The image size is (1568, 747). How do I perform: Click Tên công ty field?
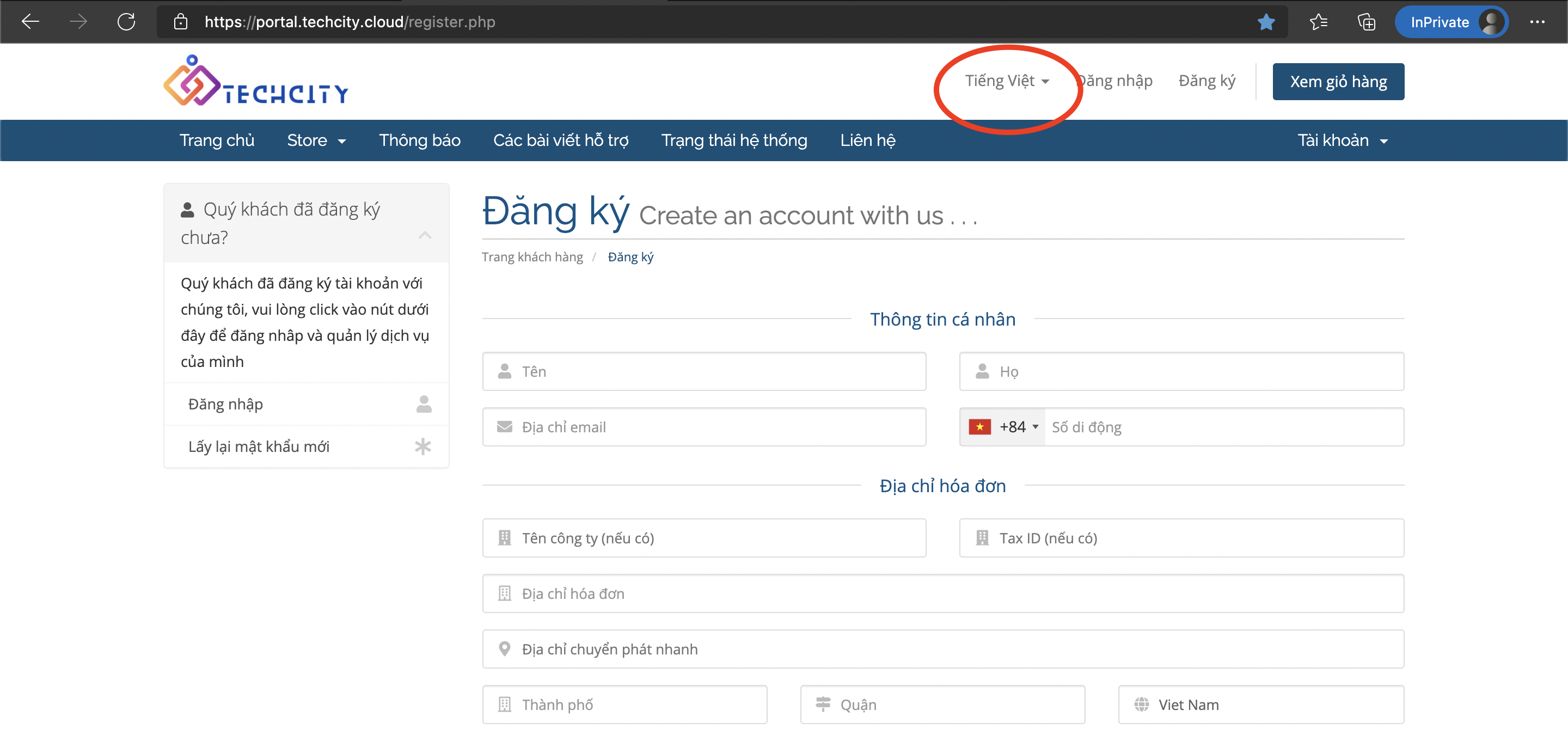pos(705,537)
